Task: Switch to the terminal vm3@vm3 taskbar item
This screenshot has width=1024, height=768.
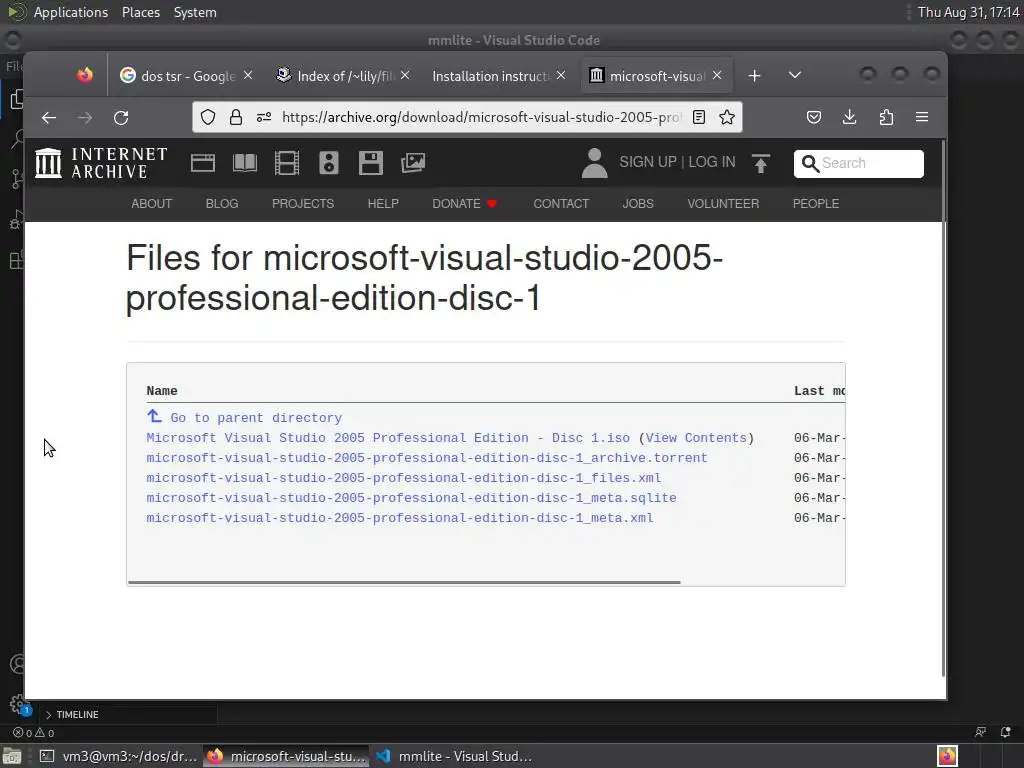Action: (118, 756)
